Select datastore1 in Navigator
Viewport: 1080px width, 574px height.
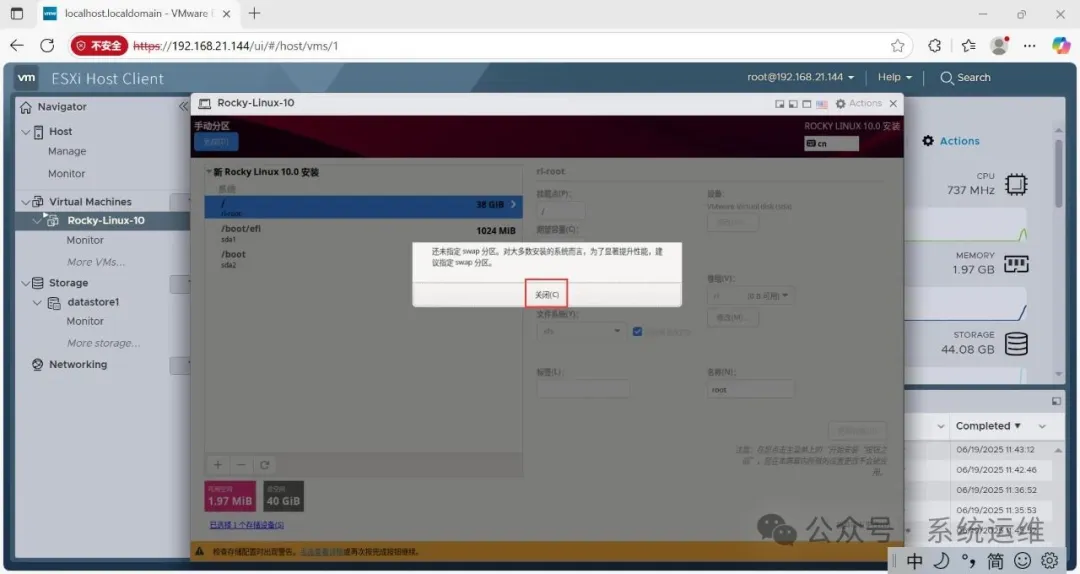(x=93, y=303)
